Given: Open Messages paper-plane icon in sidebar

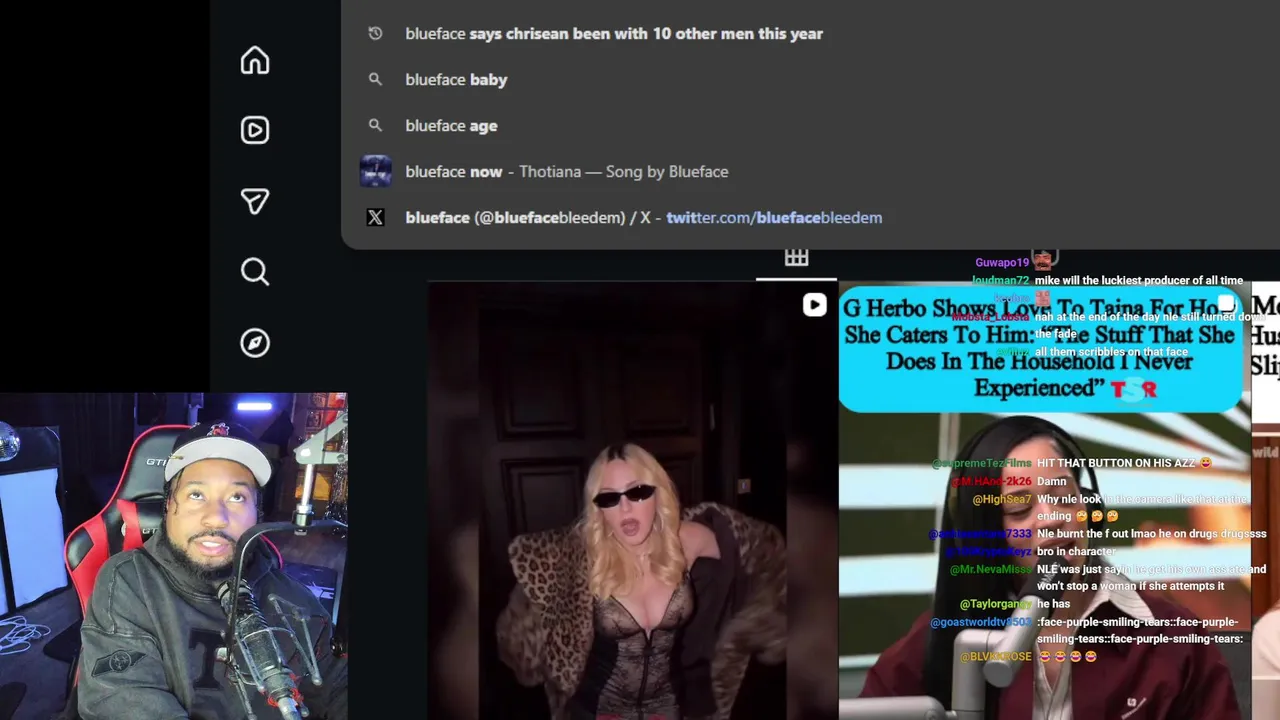Looking at the screenshot, I should click(x=255, y=201).
